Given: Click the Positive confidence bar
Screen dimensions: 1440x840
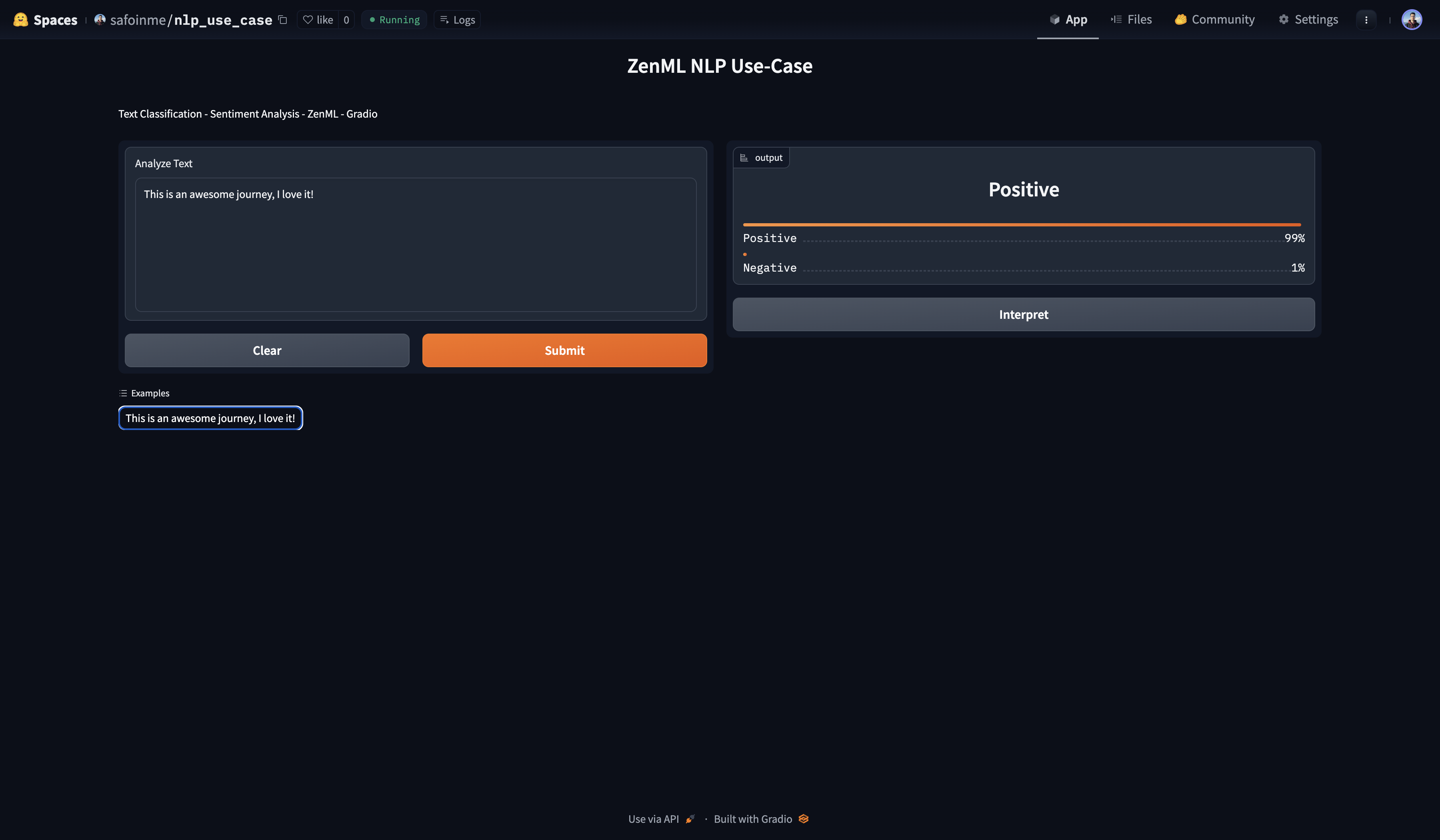Looking at the screenshot, I should point(1022,224).
